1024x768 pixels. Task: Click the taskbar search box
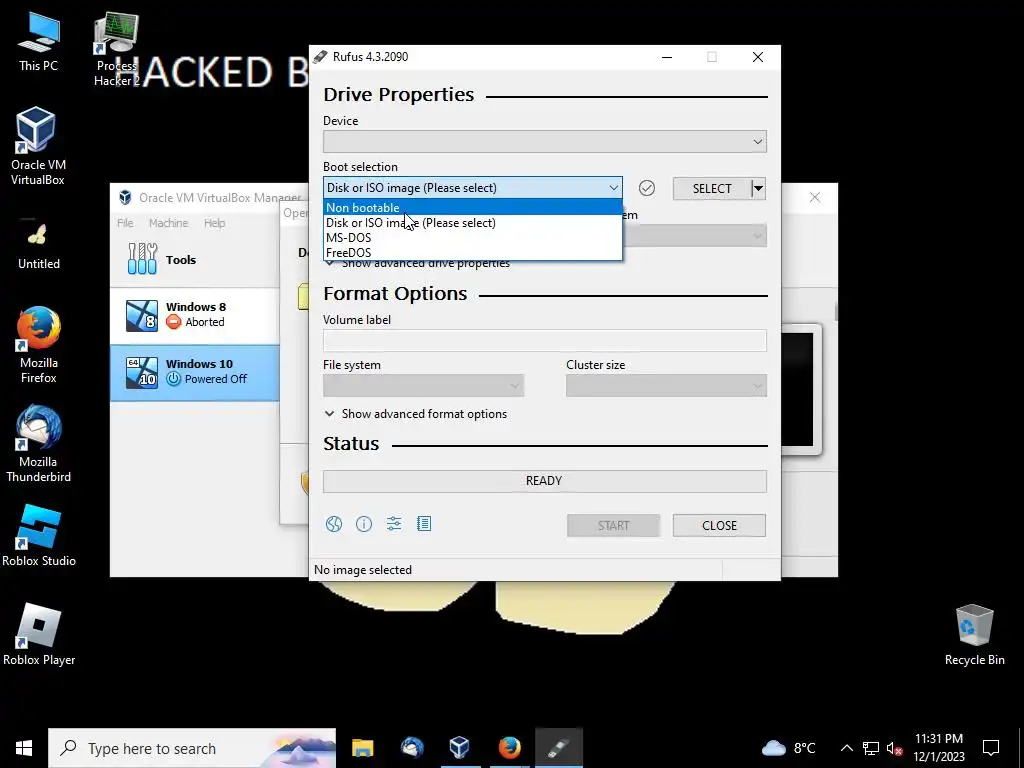(192, 748)
